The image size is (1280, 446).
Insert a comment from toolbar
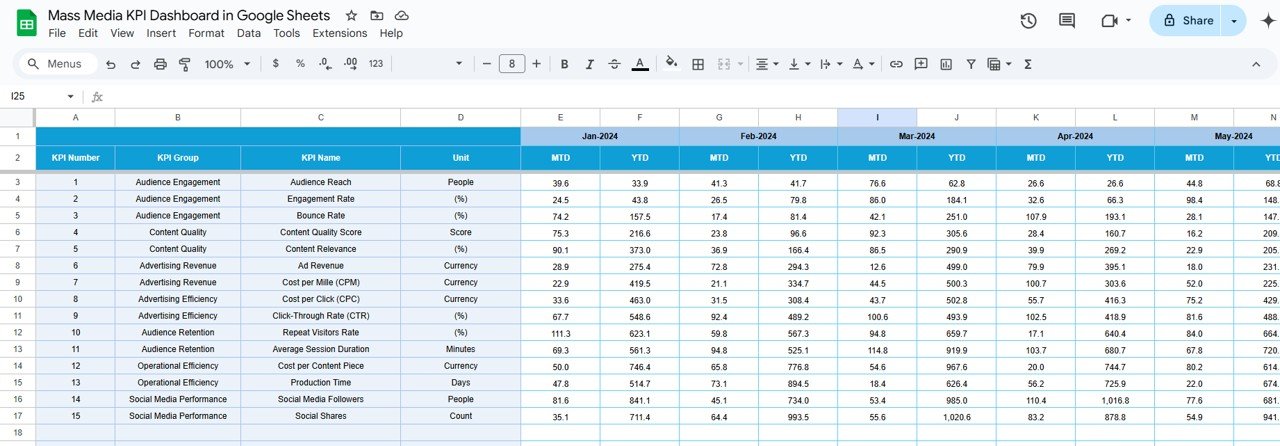point(921,64)
